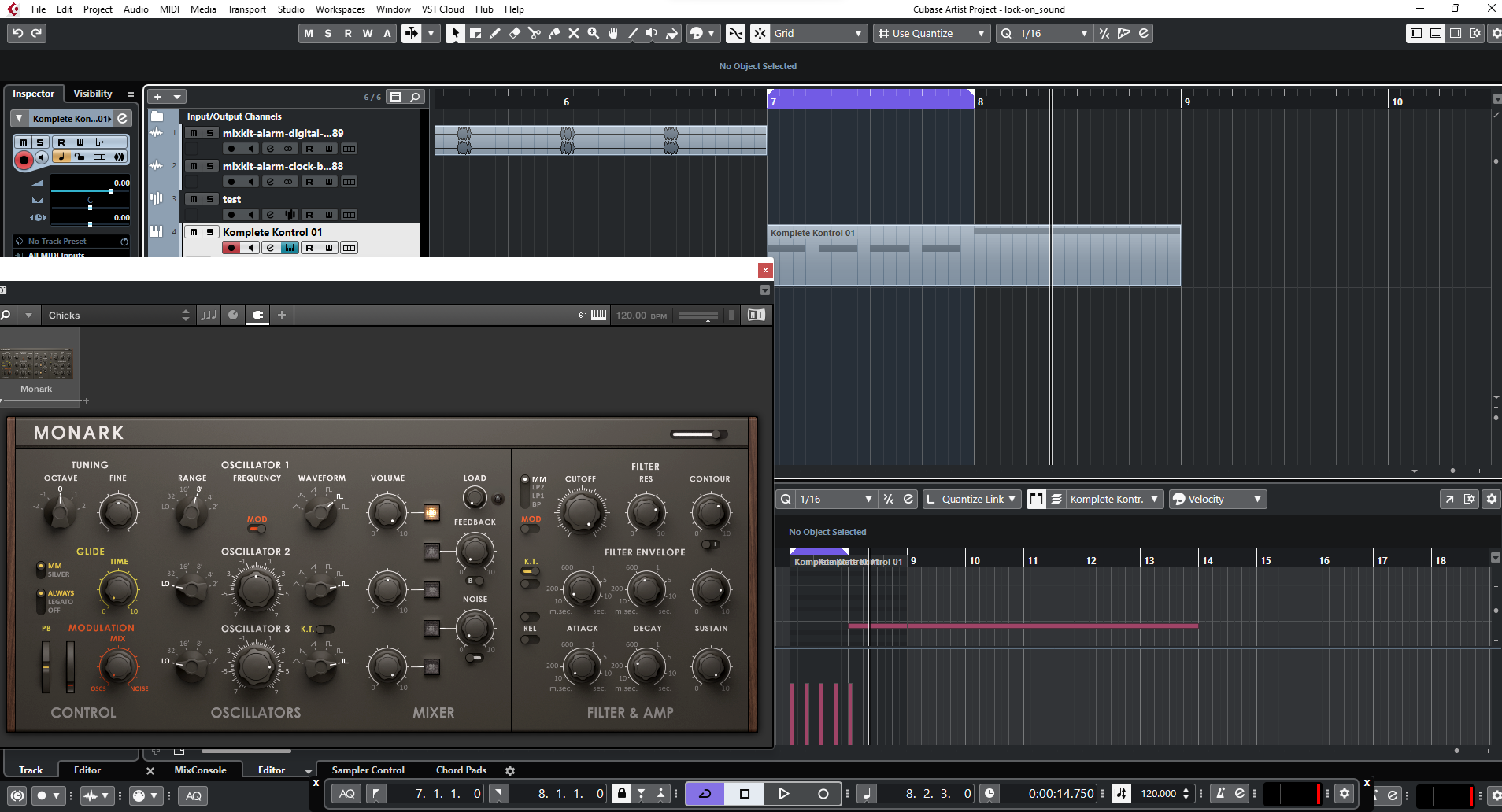This screenshot has width=1502, height=812.
Task: Toggle Snap on/off icon
Action: (760, 33)
